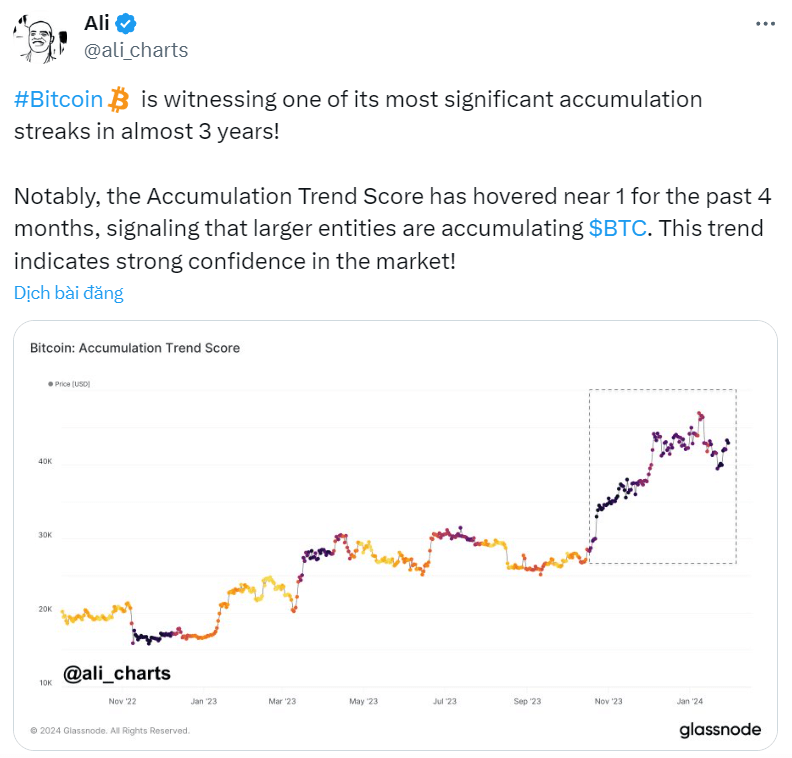This screenshot has width=792, height=758.
Task: Click the @ali_charts watermark on chart
Action: (117, 674)
